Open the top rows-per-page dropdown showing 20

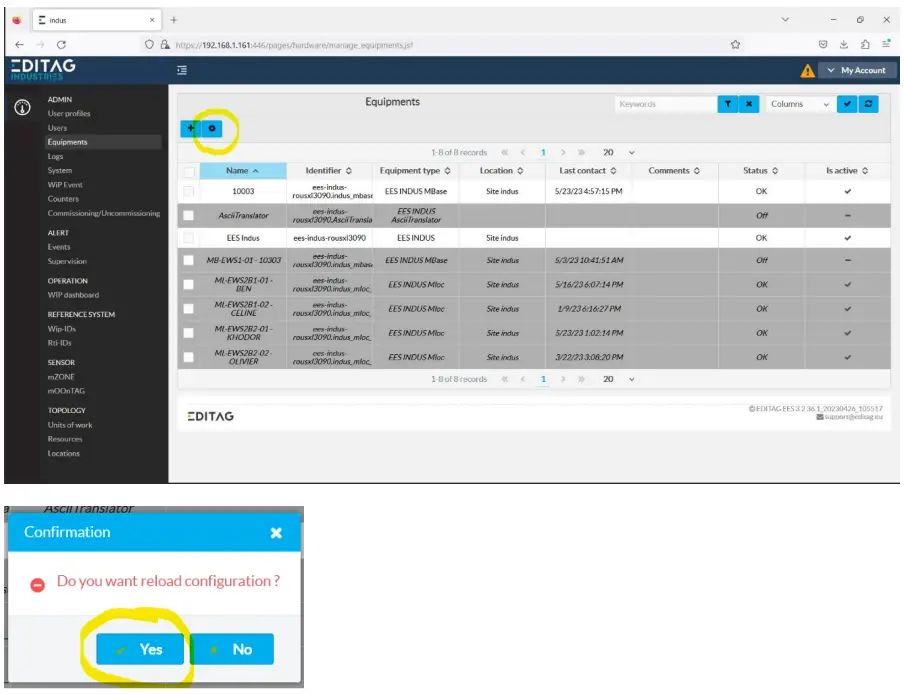tap(618, 152)
